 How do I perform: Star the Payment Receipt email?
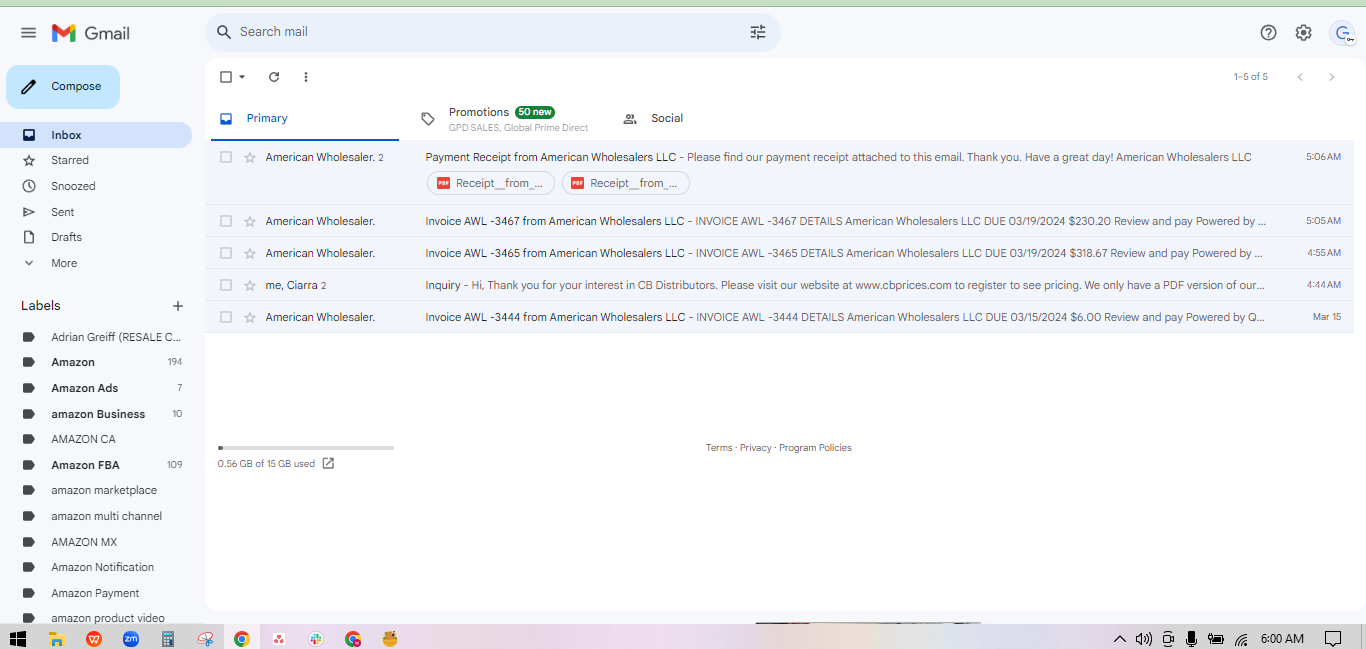[x=250, y=157]
